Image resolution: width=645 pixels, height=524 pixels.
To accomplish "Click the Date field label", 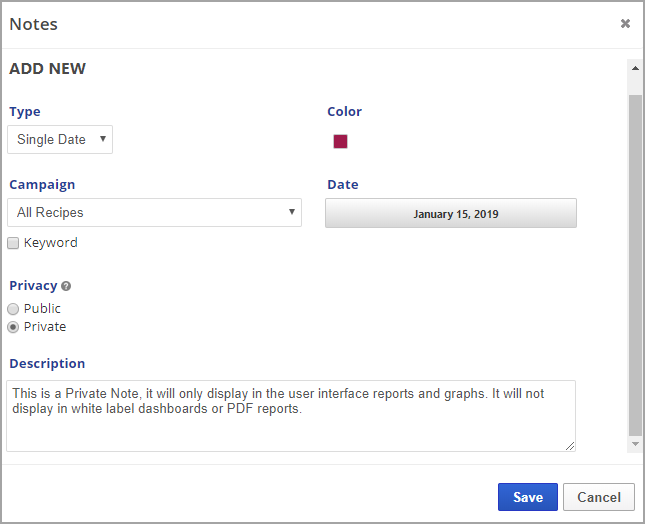I will [x=342, y=184].
